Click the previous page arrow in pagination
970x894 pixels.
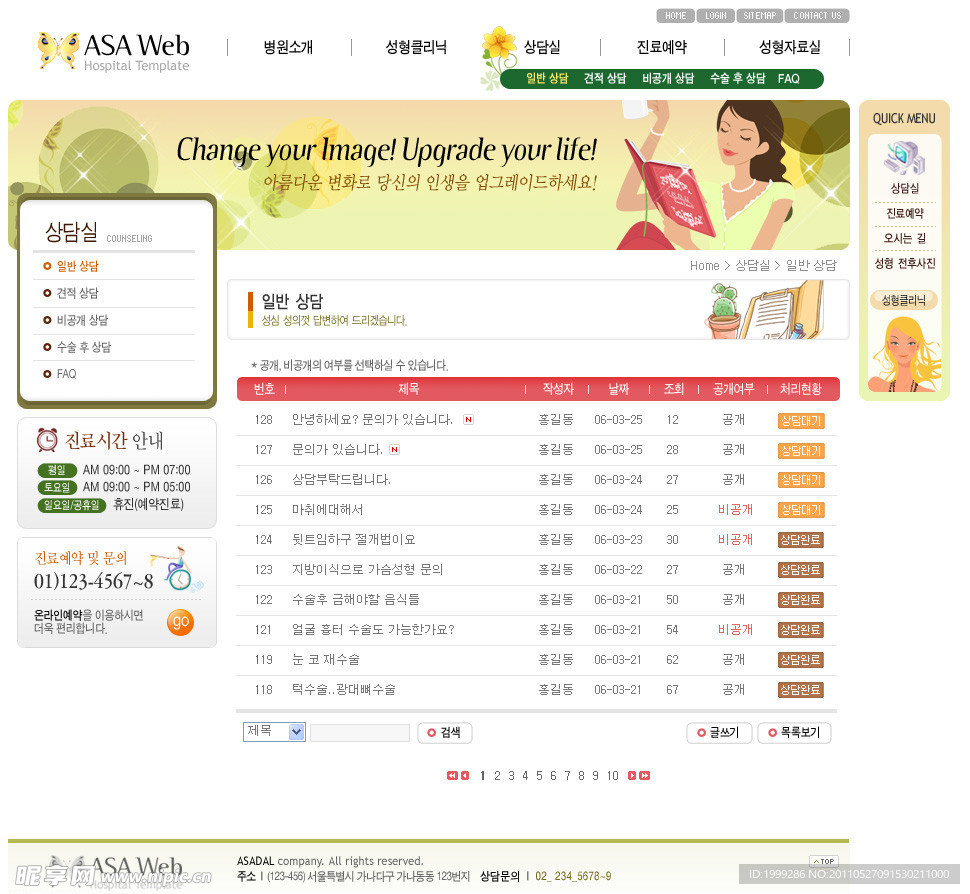coord(465,776)
